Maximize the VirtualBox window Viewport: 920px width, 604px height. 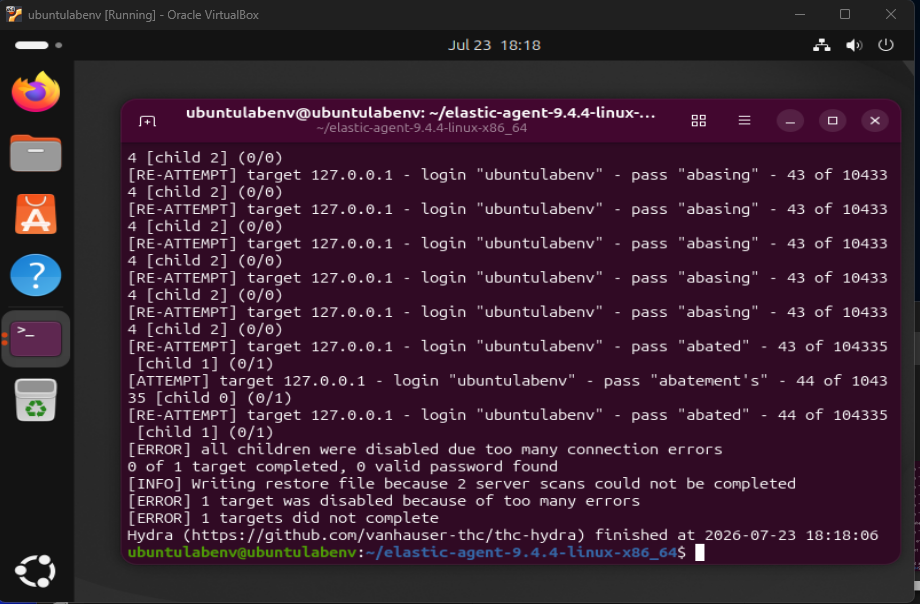tap(845, 14)
